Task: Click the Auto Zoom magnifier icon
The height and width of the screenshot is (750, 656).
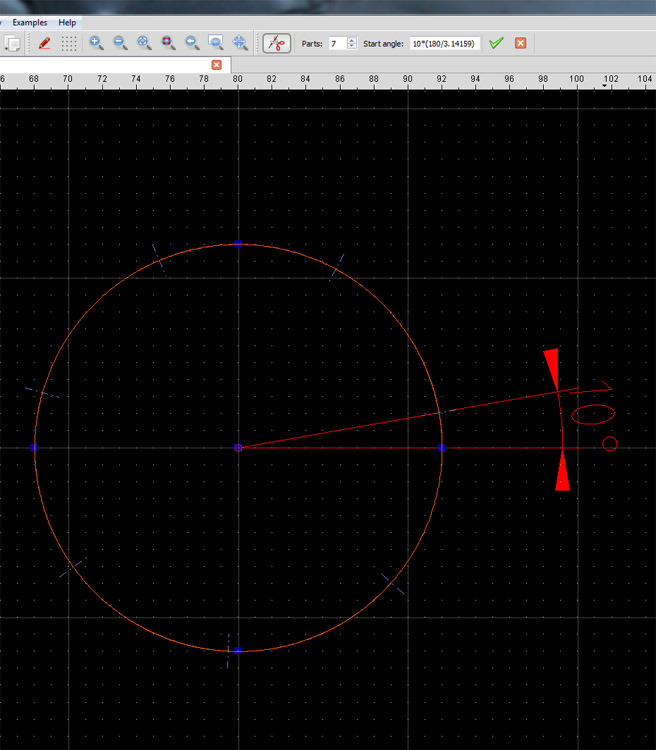Action: [144, 43]
